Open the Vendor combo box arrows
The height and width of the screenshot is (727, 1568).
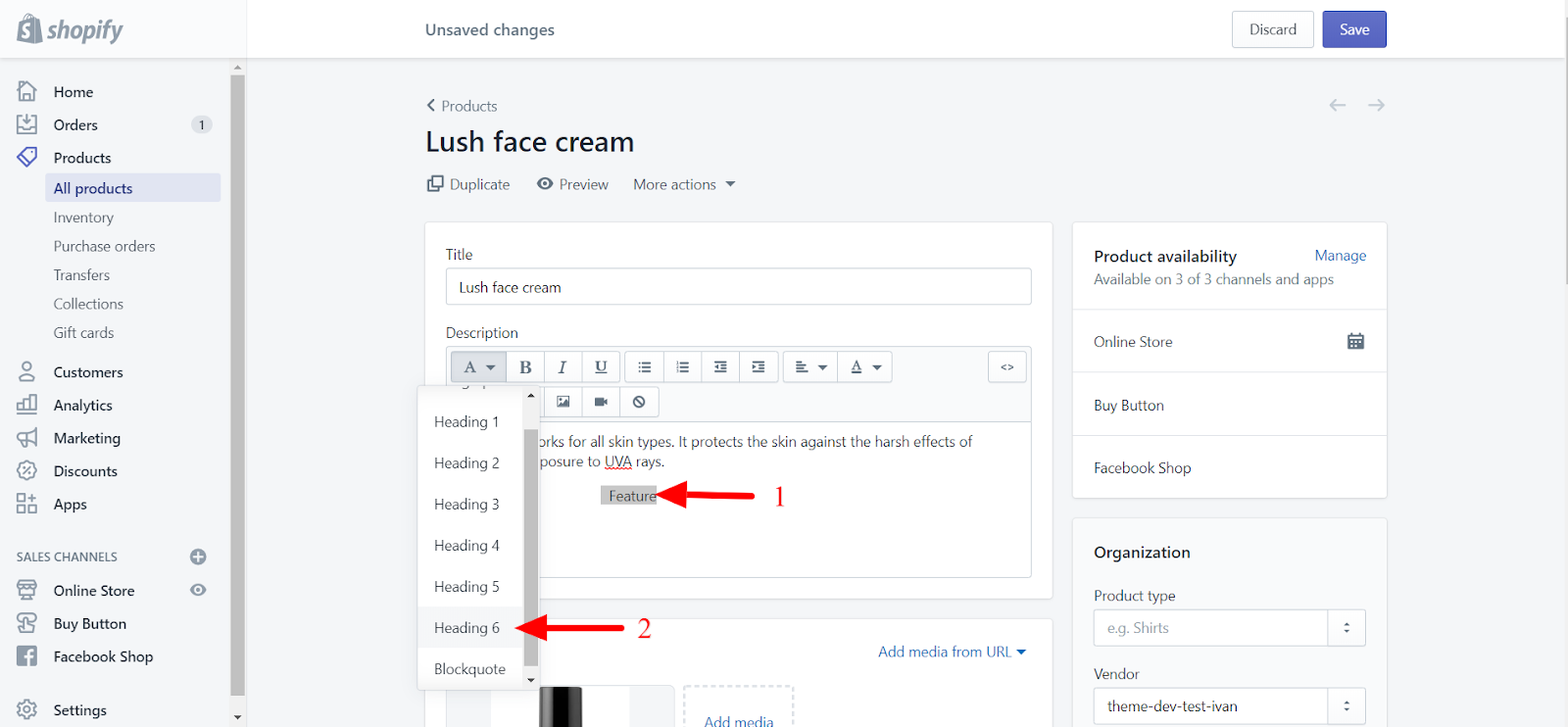click(x=1347, y=706)
